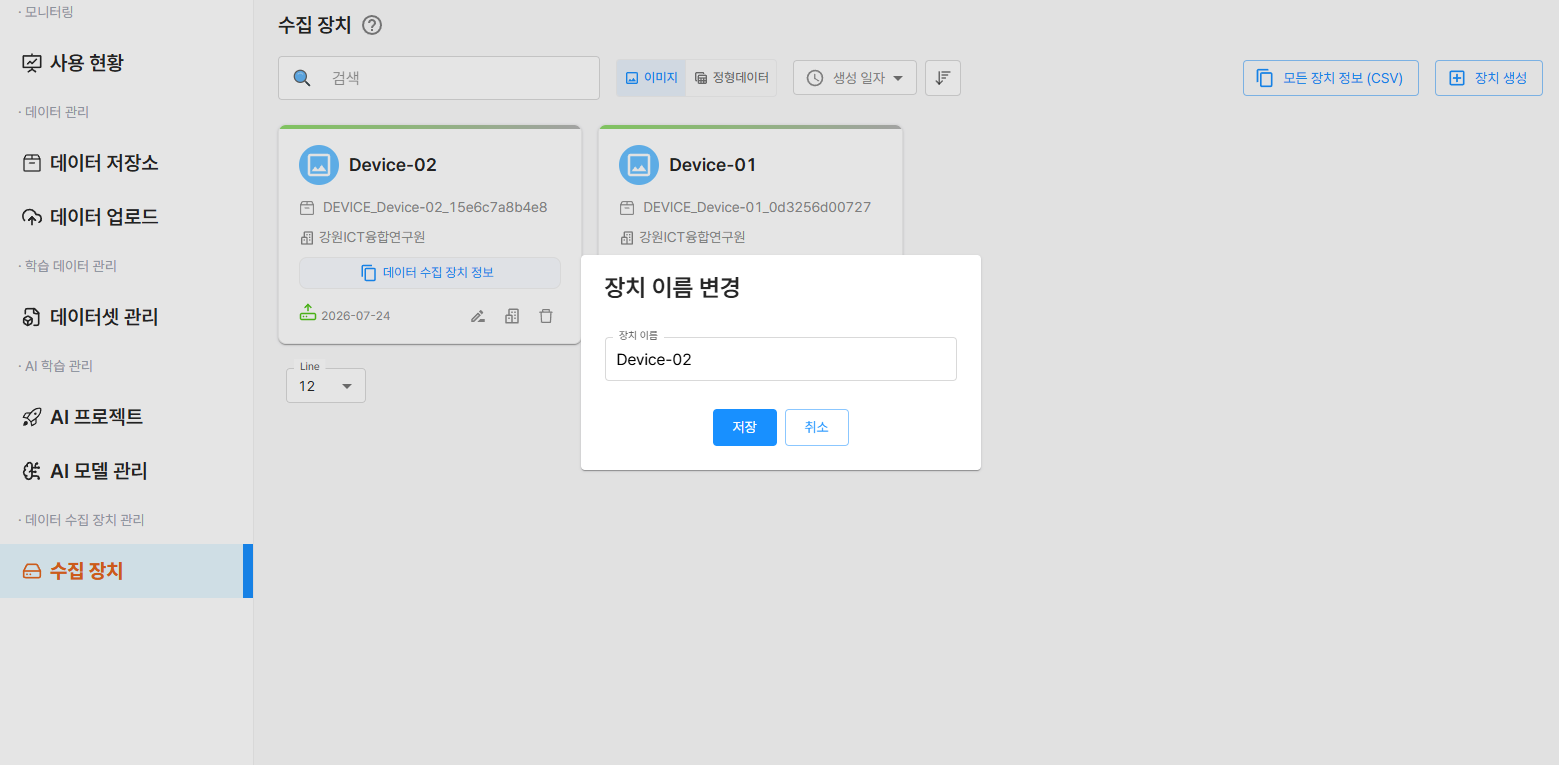
Task: Click the 2026-07-24 date text
Action: pos(356,316)
